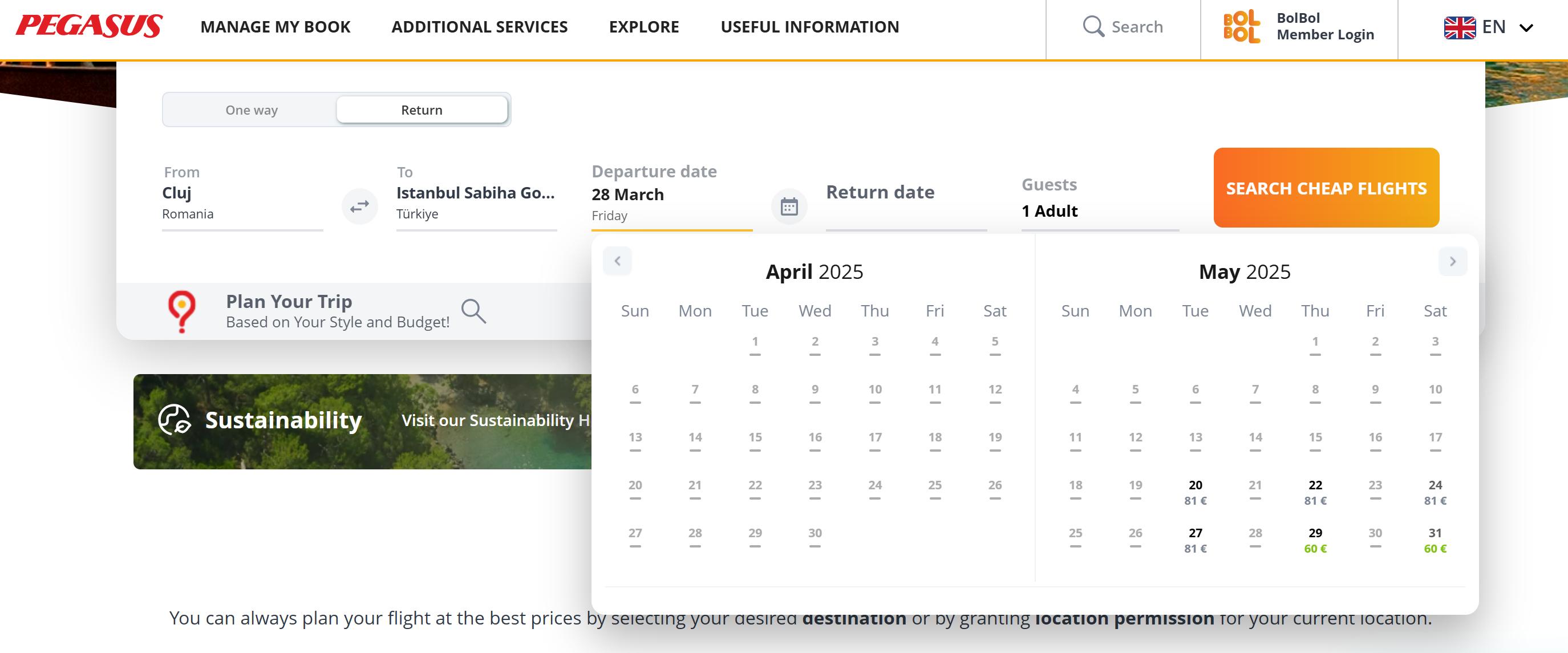Select the One way trip option
Viewport: 1568px width, 653px height.
252,110
